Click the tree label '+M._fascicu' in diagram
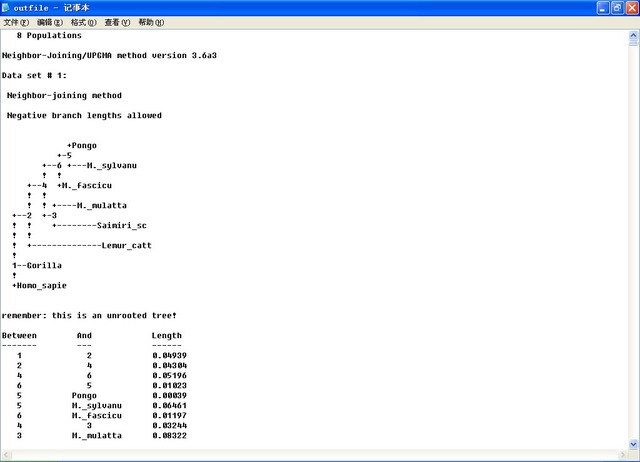 [x=84, y=186]
